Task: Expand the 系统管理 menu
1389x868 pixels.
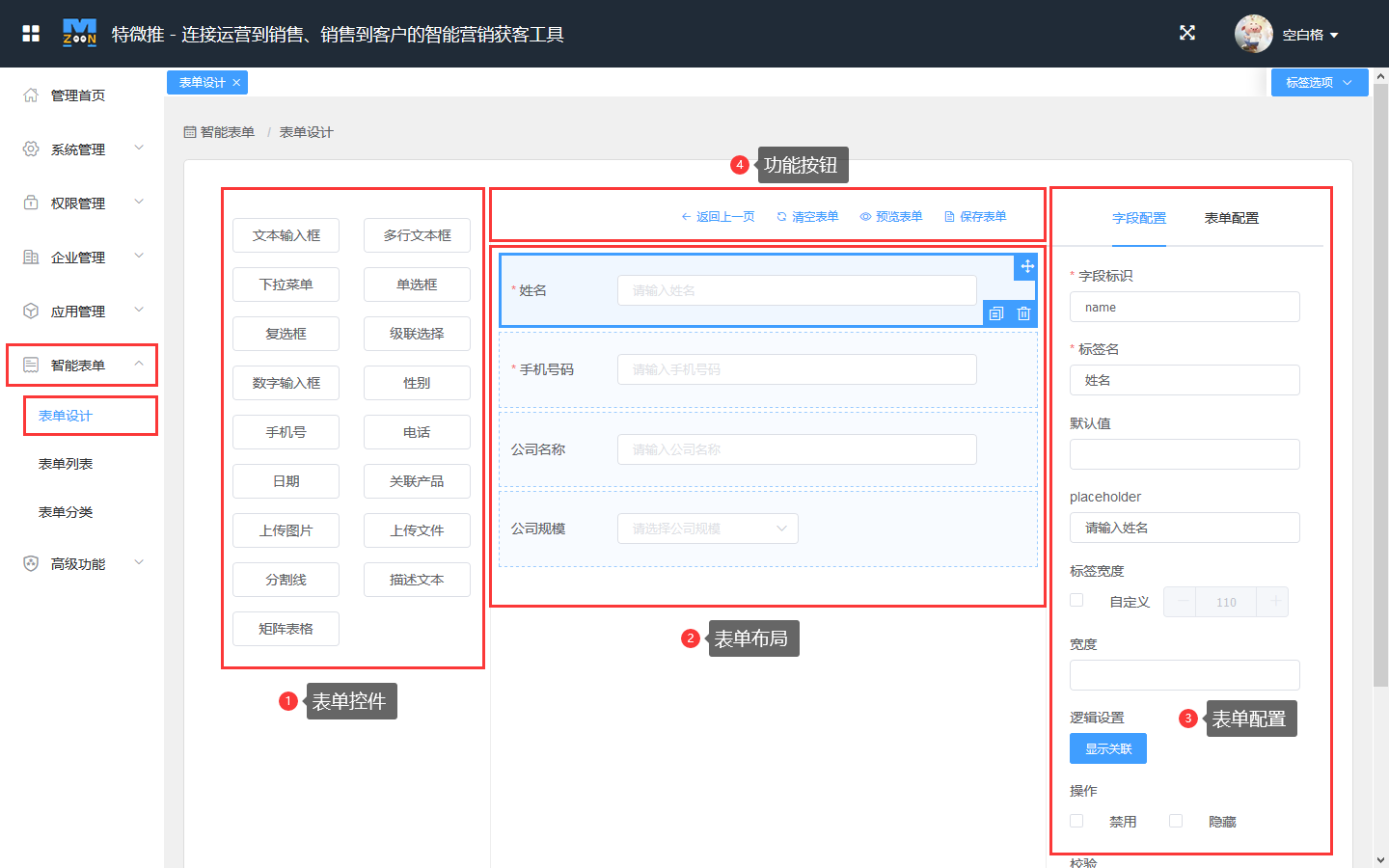Action: [x=139, y=148]
